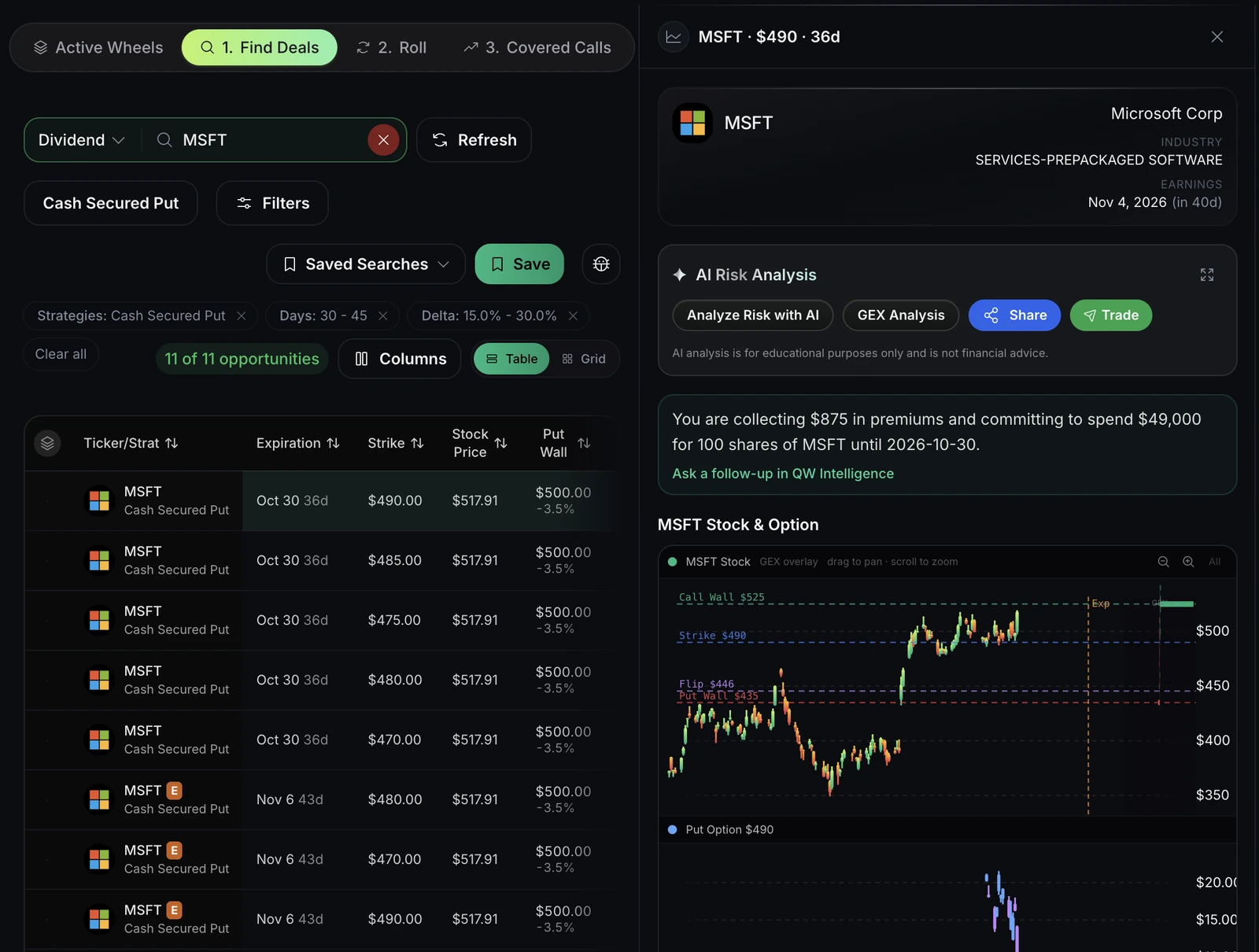
Task: Open Ask a follow-up in QW Intelligence
Action: 783,474
